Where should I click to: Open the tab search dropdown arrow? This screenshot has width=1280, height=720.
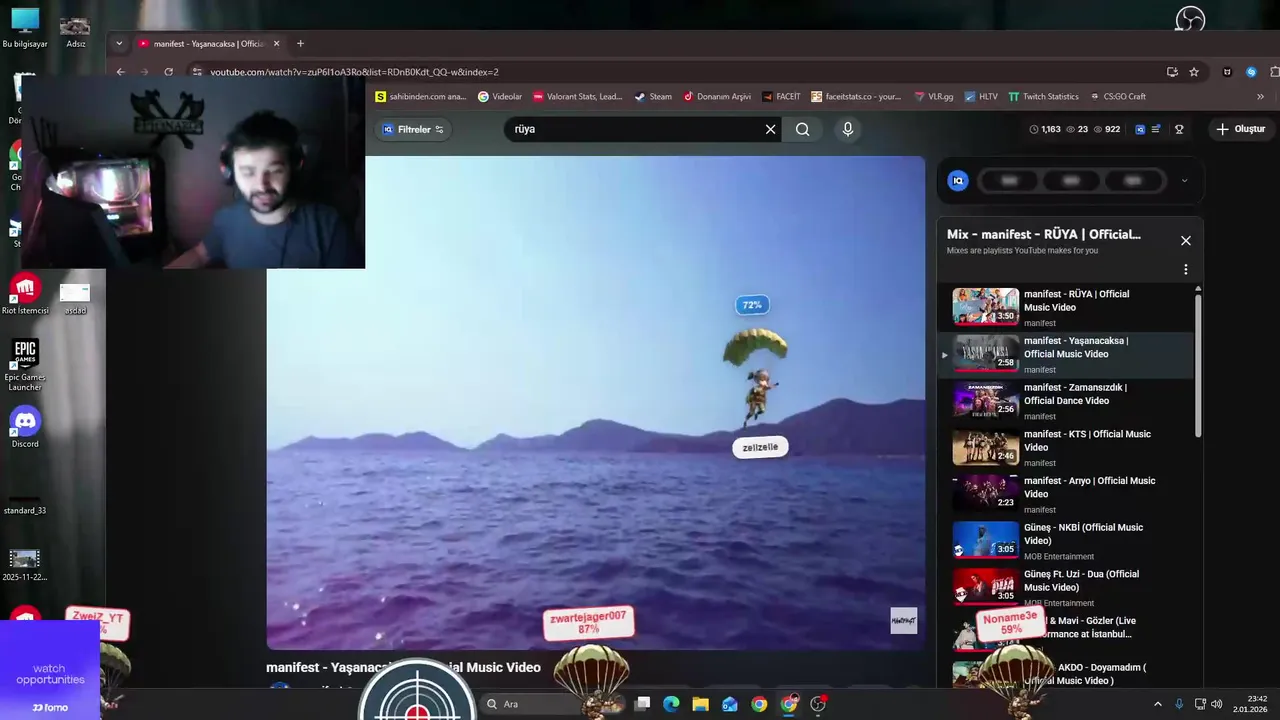[x=119, y=43]
